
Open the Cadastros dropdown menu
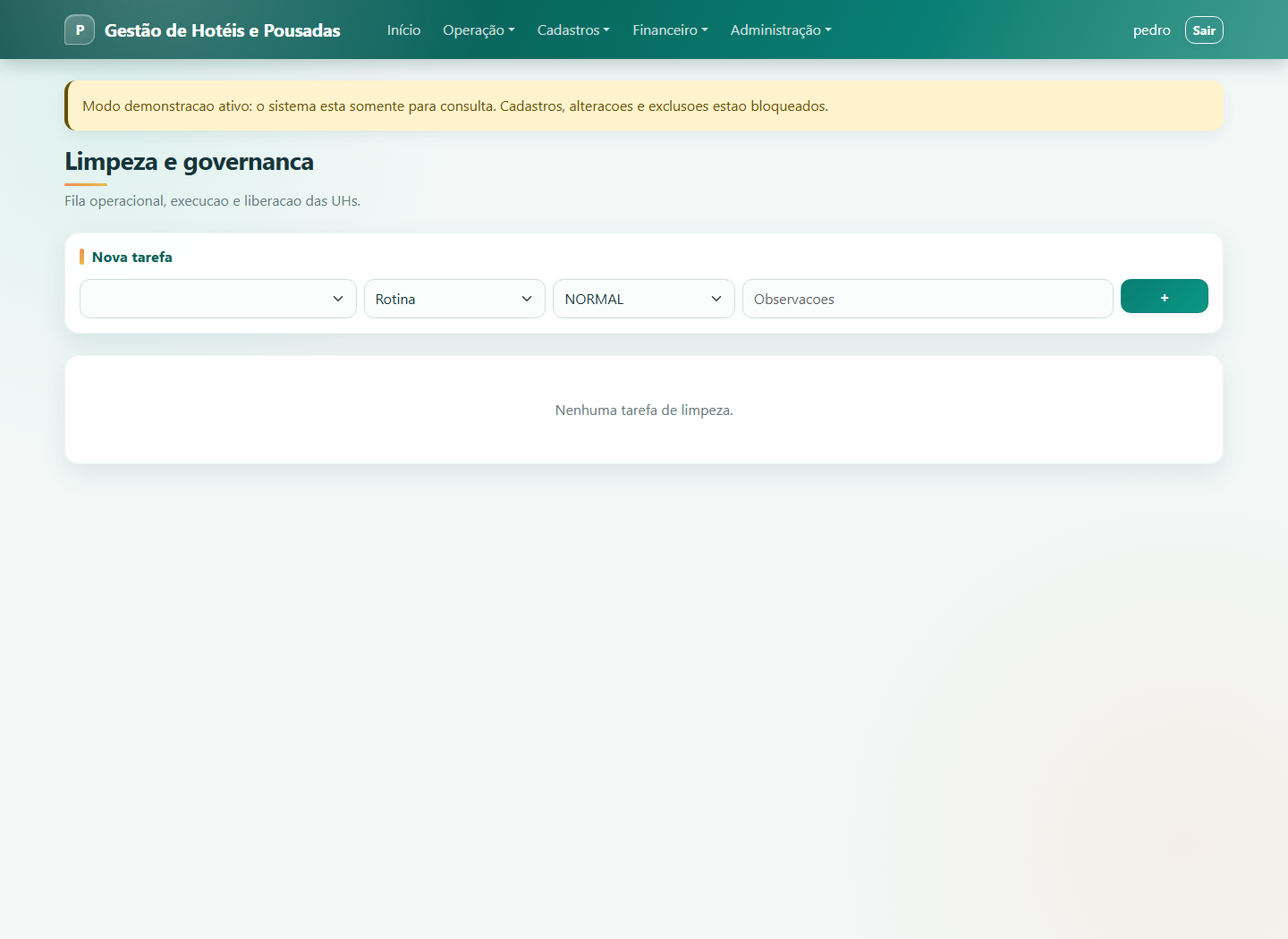tap(573, 30)
